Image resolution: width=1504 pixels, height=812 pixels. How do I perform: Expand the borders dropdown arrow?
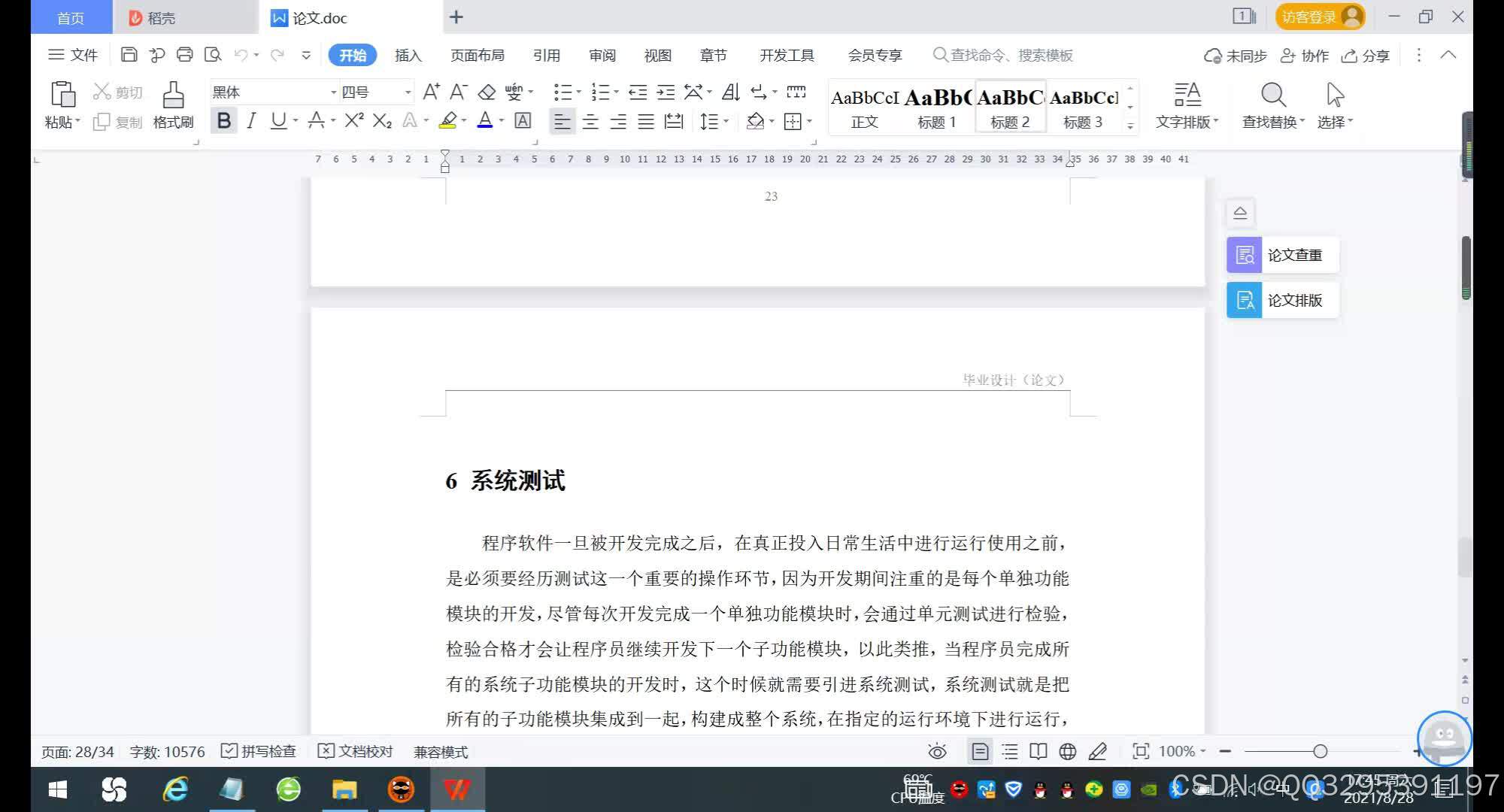(809, 121)
